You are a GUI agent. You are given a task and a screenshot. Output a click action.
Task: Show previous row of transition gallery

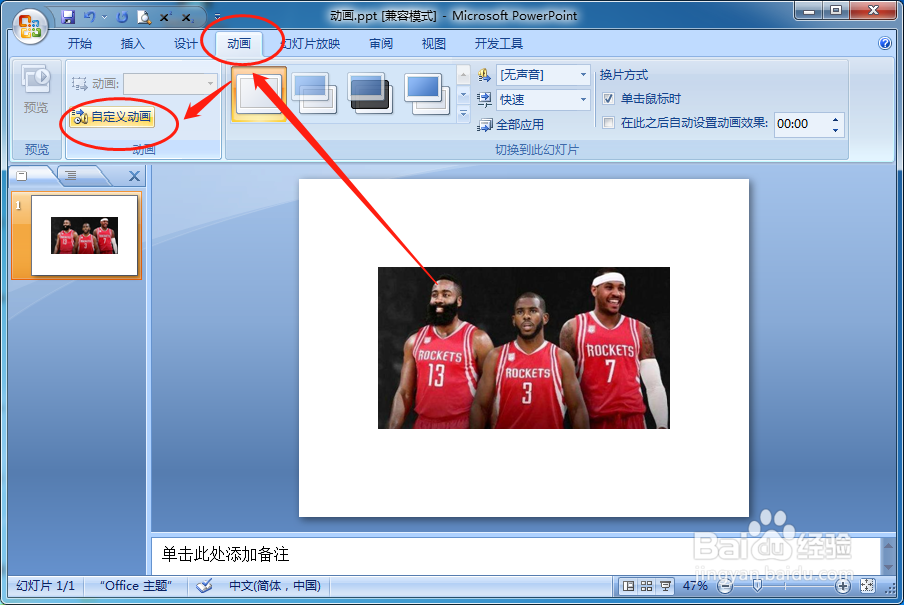[464, 75]
